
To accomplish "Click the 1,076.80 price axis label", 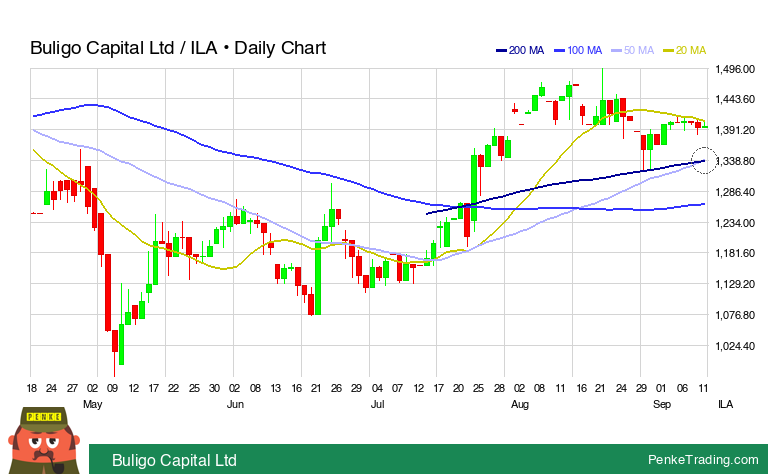I will pos(735,315).
